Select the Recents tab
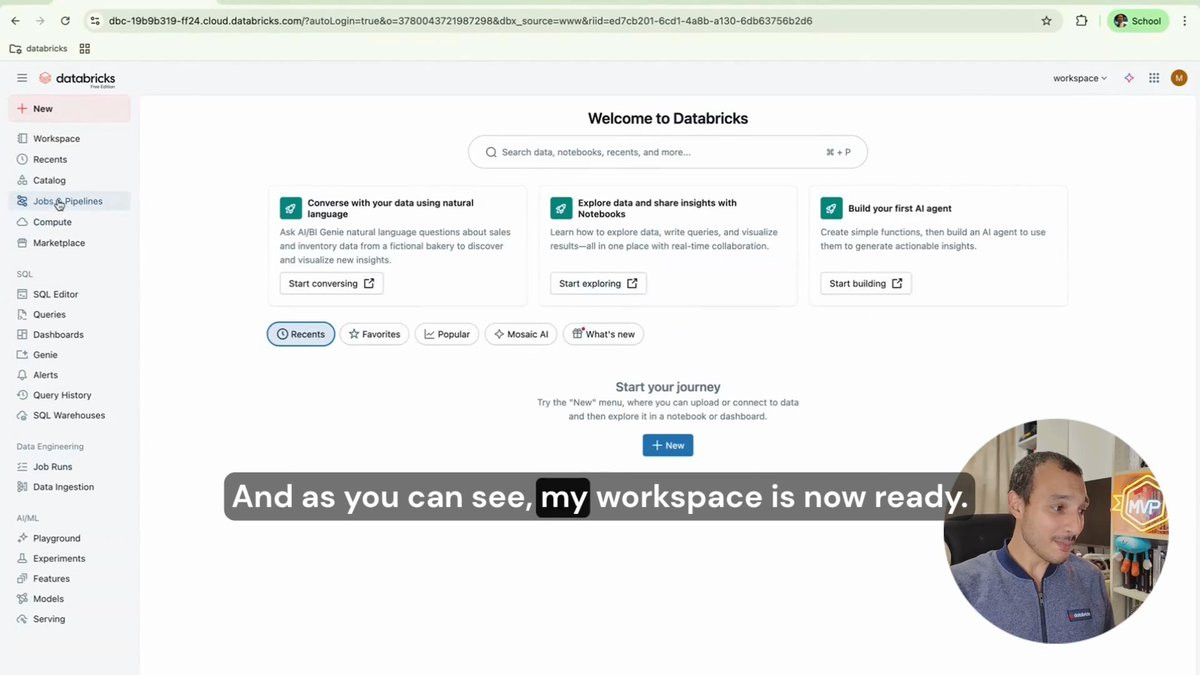1200x675 pixels. (301, 334)
